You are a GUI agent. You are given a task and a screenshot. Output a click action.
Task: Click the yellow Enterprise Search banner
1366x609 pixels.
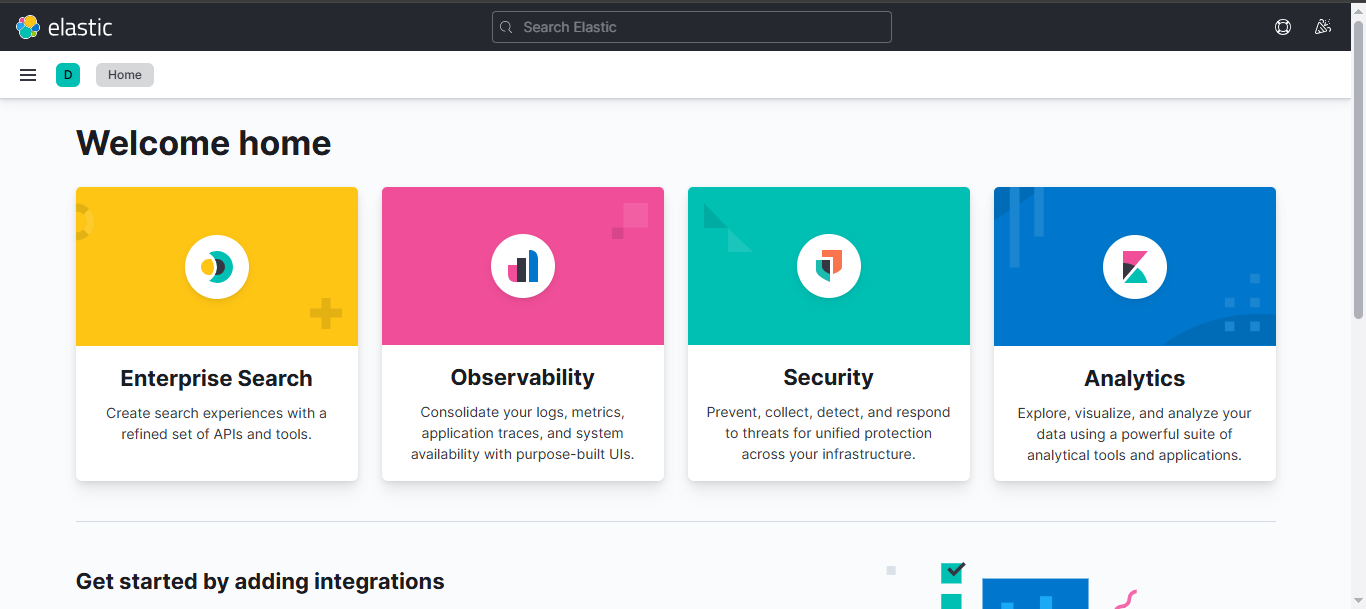tap(217, 266)
